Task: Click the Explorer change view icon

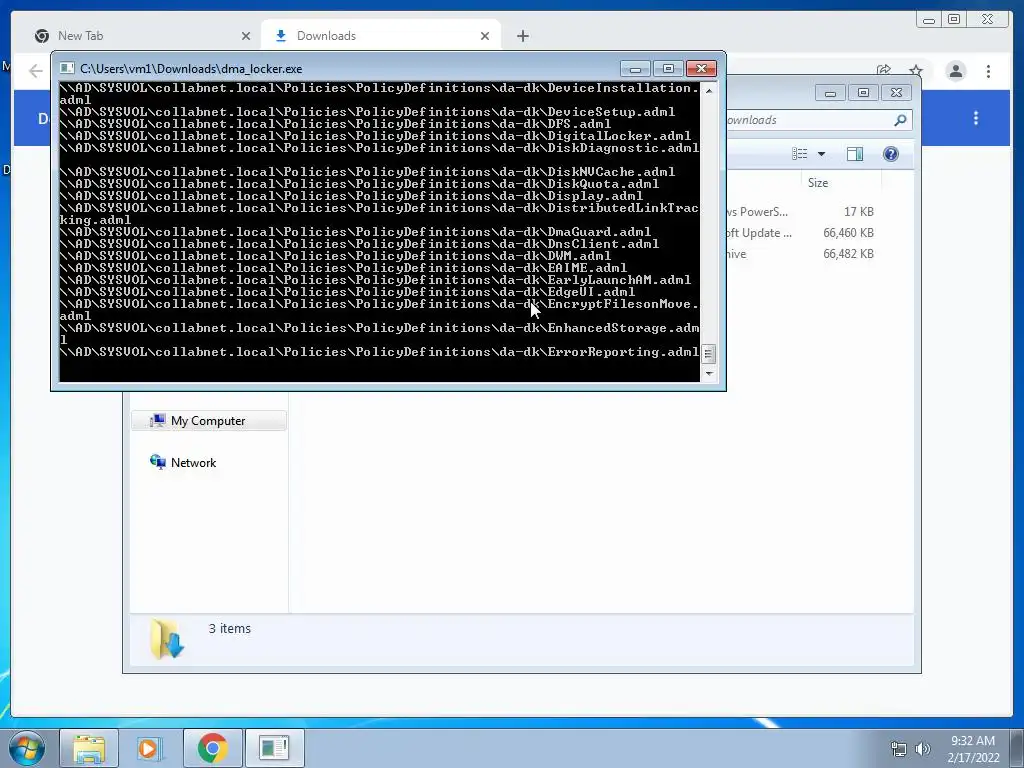Action: (x=799, y=153)
